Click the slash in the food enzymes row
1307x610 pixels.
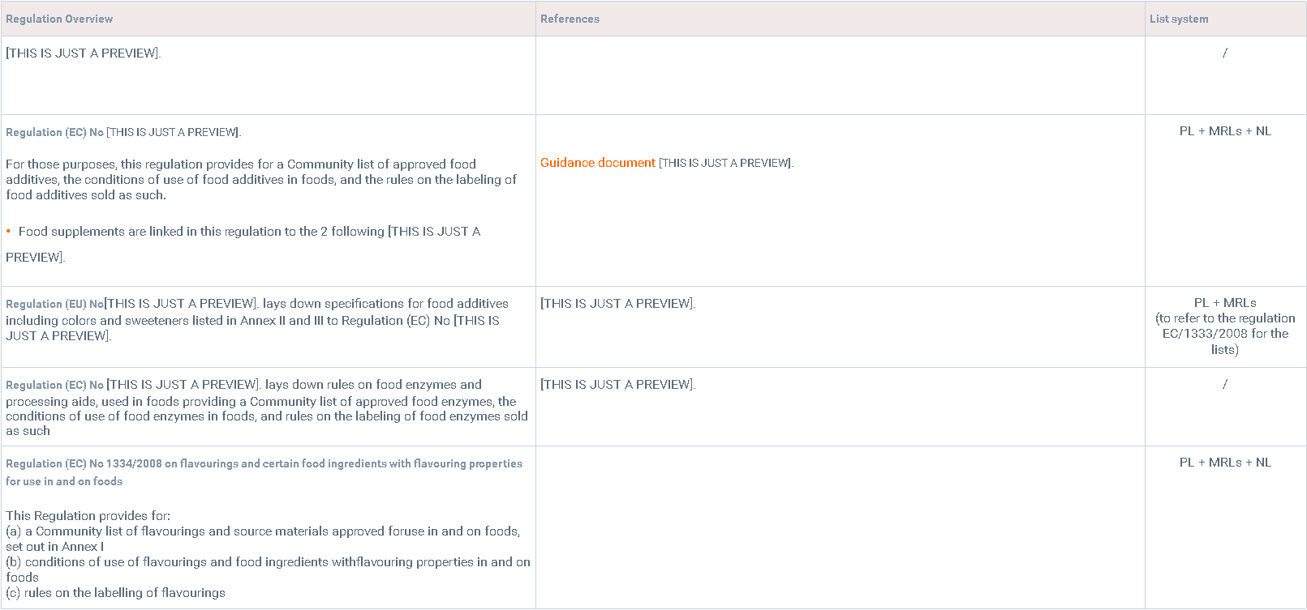[x=1225, y=385]
